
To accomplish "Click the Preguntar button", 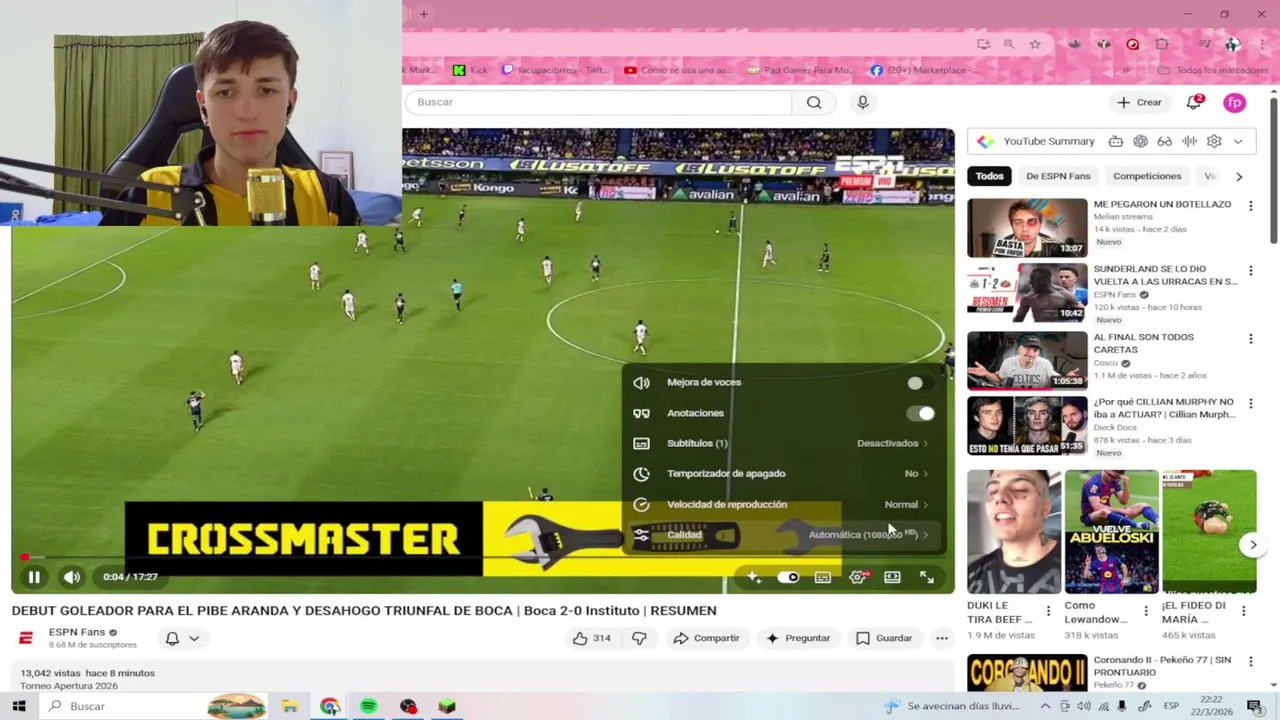I will click(x=798, y=638).
